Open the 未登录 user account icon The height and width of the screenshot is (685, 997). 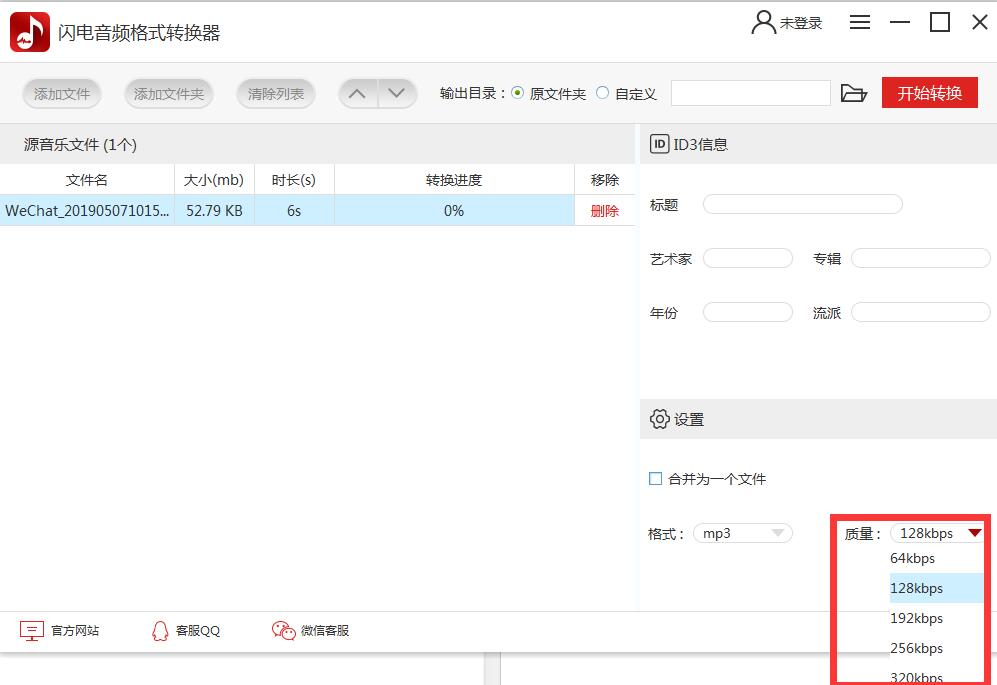(x=763, y=22)
